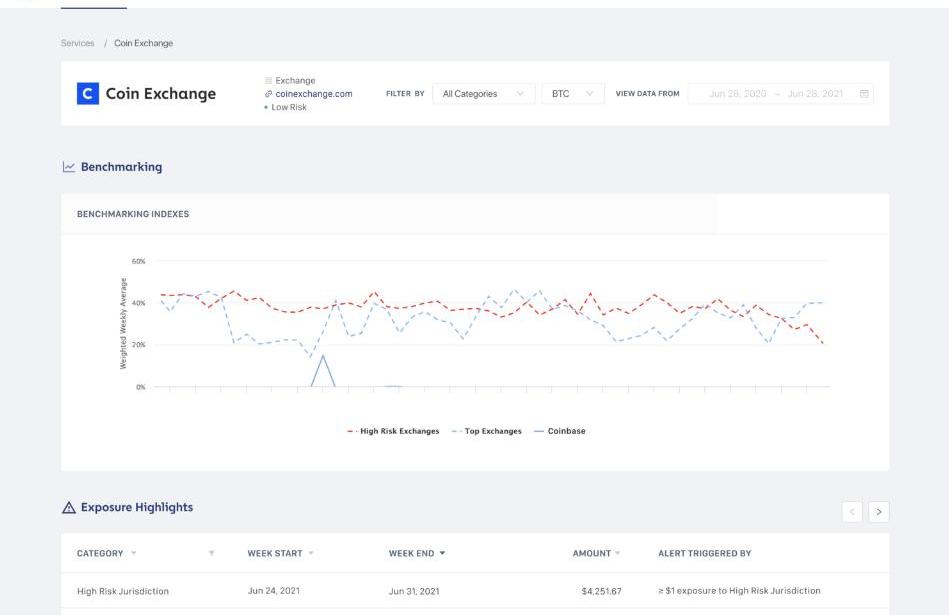Sort table by Week End column

(x=416, y=553)
